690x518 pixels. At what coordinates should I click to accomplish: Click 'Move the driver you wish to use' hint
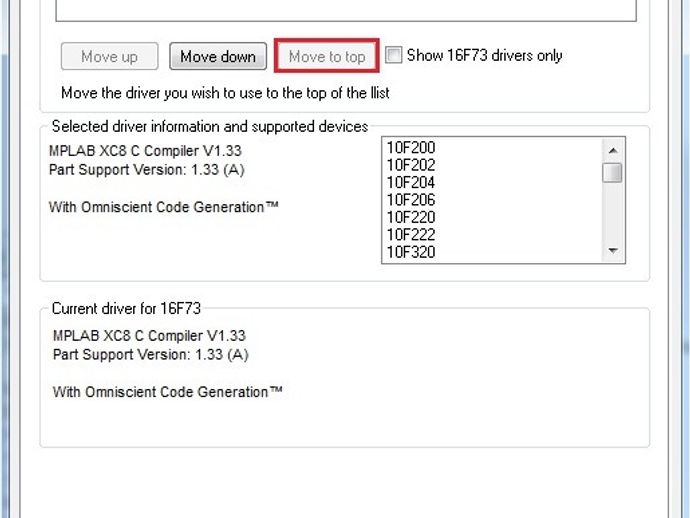(x=225, y=93)
